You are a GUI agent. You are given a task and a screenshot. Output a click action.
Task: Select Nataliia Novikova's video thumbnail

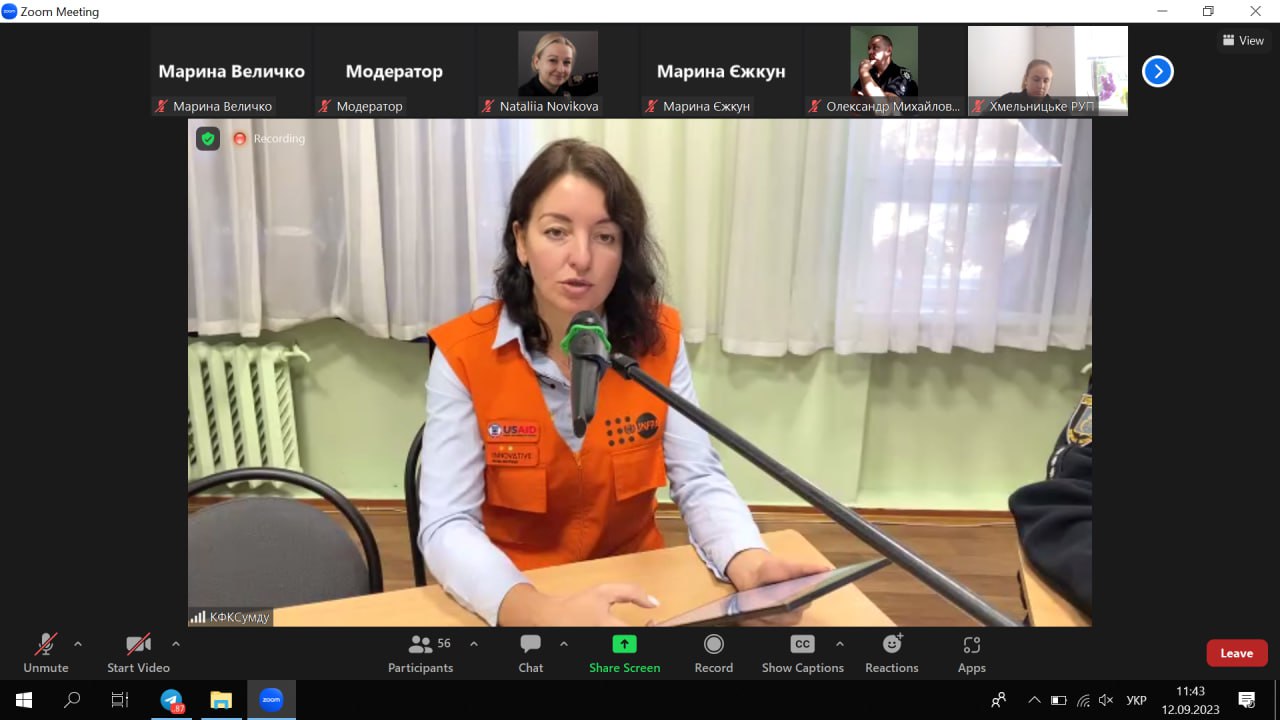point(557,70)
